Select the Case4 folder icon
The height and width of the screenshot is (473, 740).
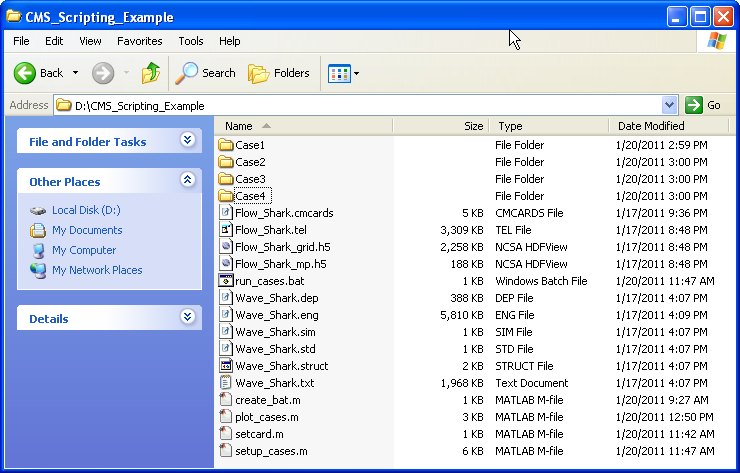click(x=226, y=195)
